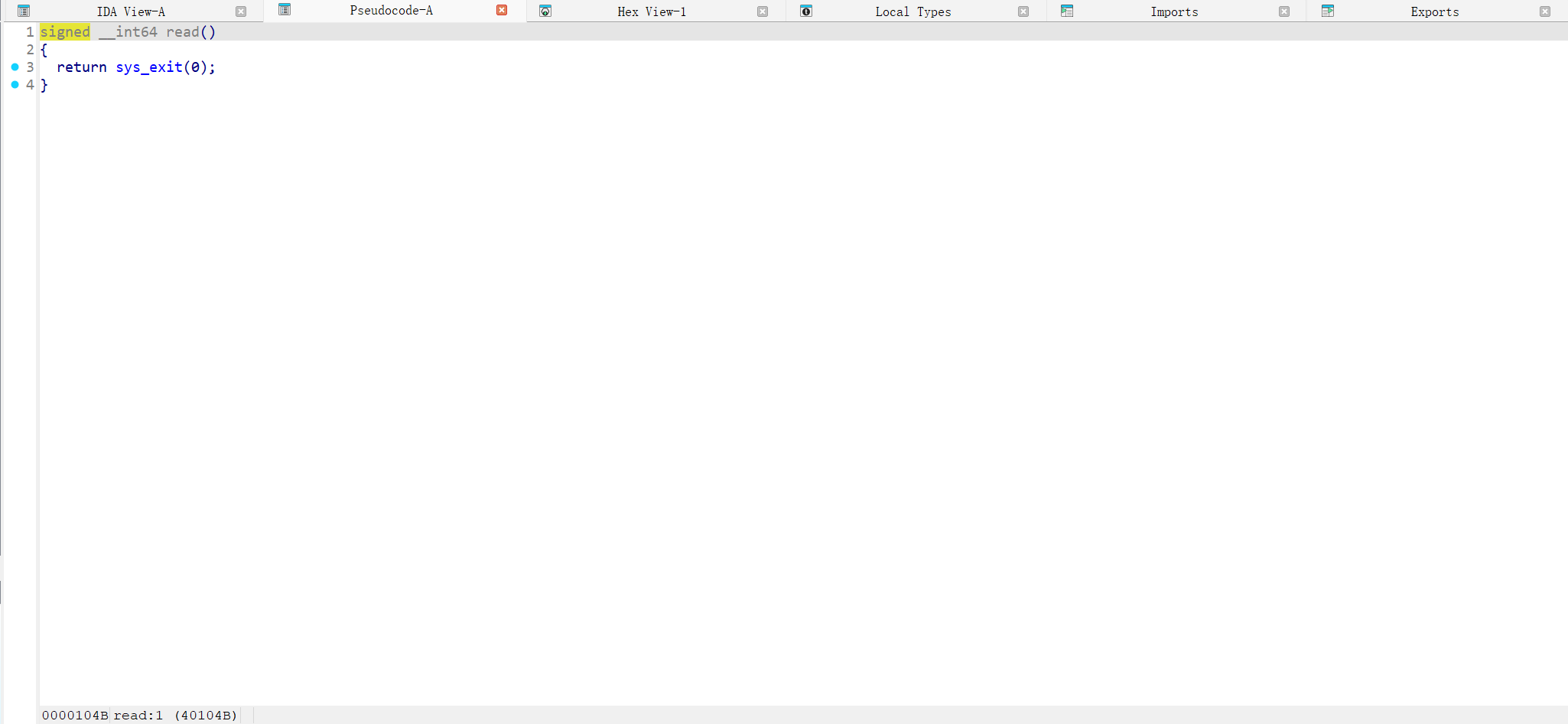The width and height of the screenshot is (1568, 724).
Task: Switch to the IDA View-A tab
Action: point(131,11)
